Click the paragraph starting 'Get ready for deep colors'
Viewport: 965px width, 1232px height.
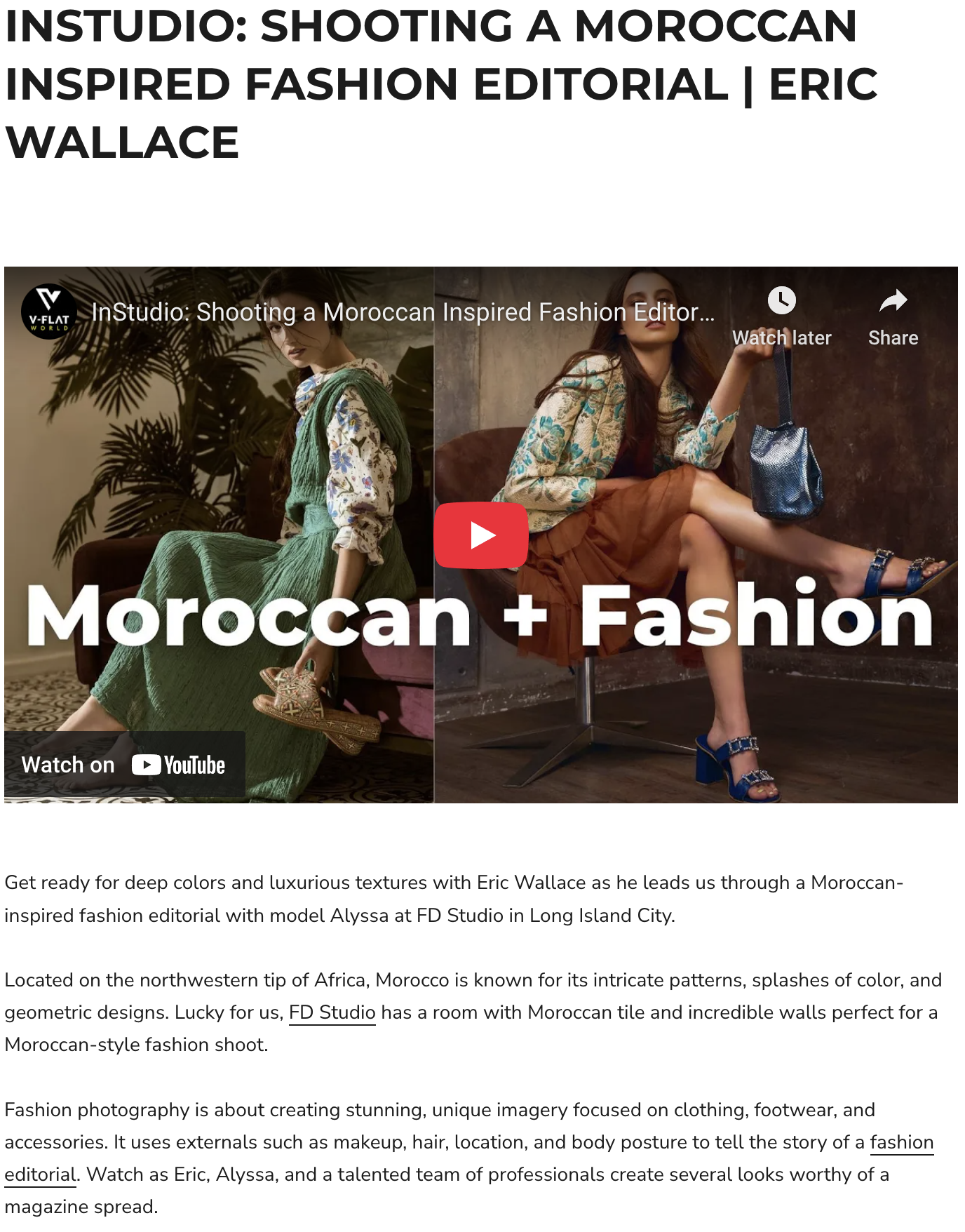pos(454,899)
